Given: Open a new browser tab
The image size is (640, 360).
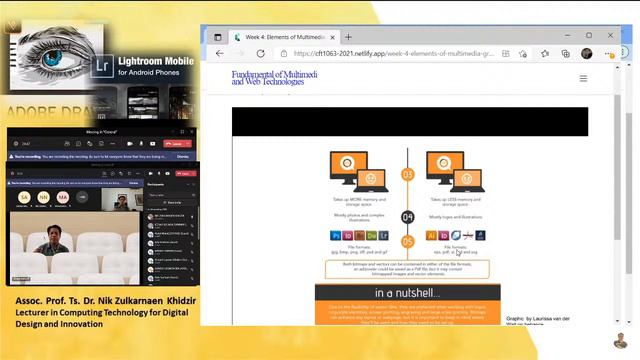Looking at the screenshot, I should pyautogui.click(x=348, y=37).
